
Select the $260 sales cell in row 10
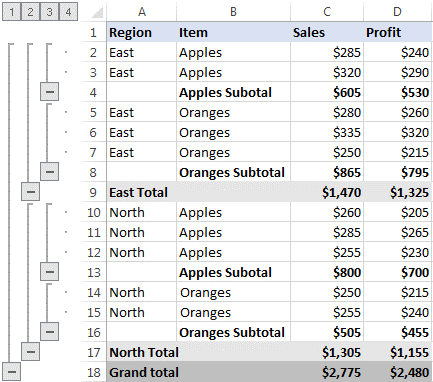tap(327, 212)
